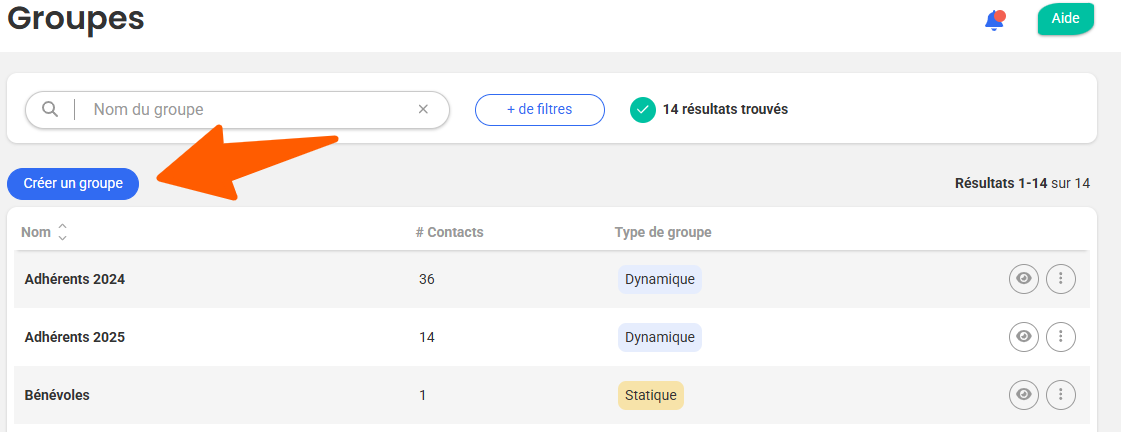The height and width of the screenshot is (432, 1121).
Task: Open the Aide help button
Action: tap(1065, 19)
